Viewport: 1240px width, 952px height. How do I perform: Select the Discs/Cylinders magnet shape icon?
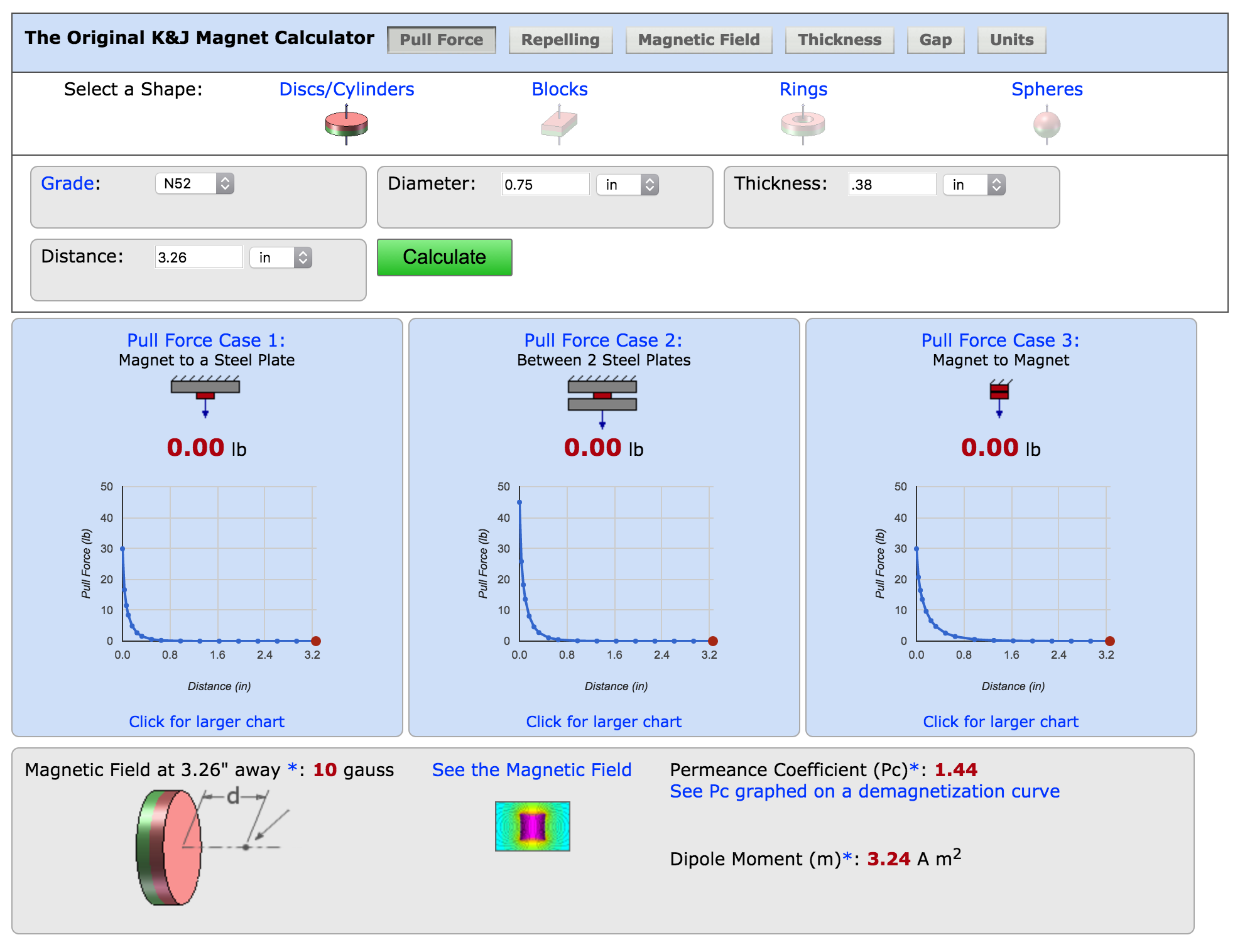(346, 124)
